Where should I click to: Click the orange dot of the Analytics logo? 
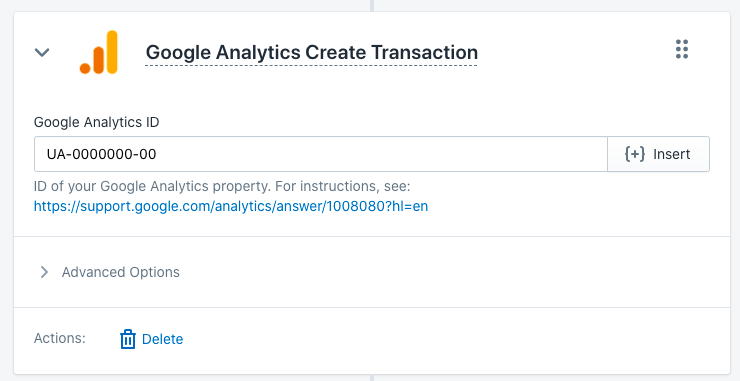pyautogui.click(x=85, y=68)
